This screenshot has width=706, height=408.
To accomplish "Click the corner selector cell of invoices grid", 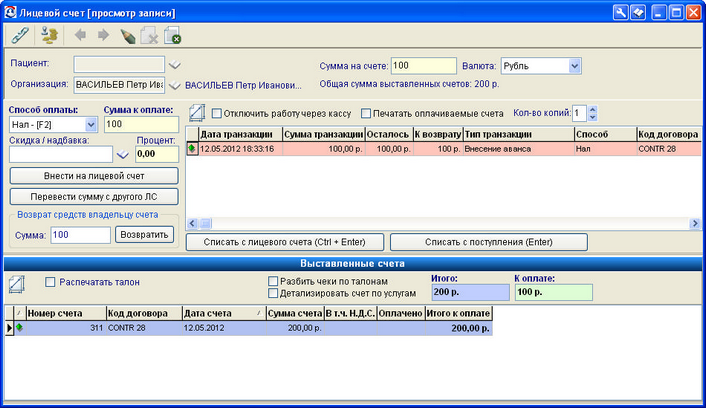I will (x=9, y=313).
